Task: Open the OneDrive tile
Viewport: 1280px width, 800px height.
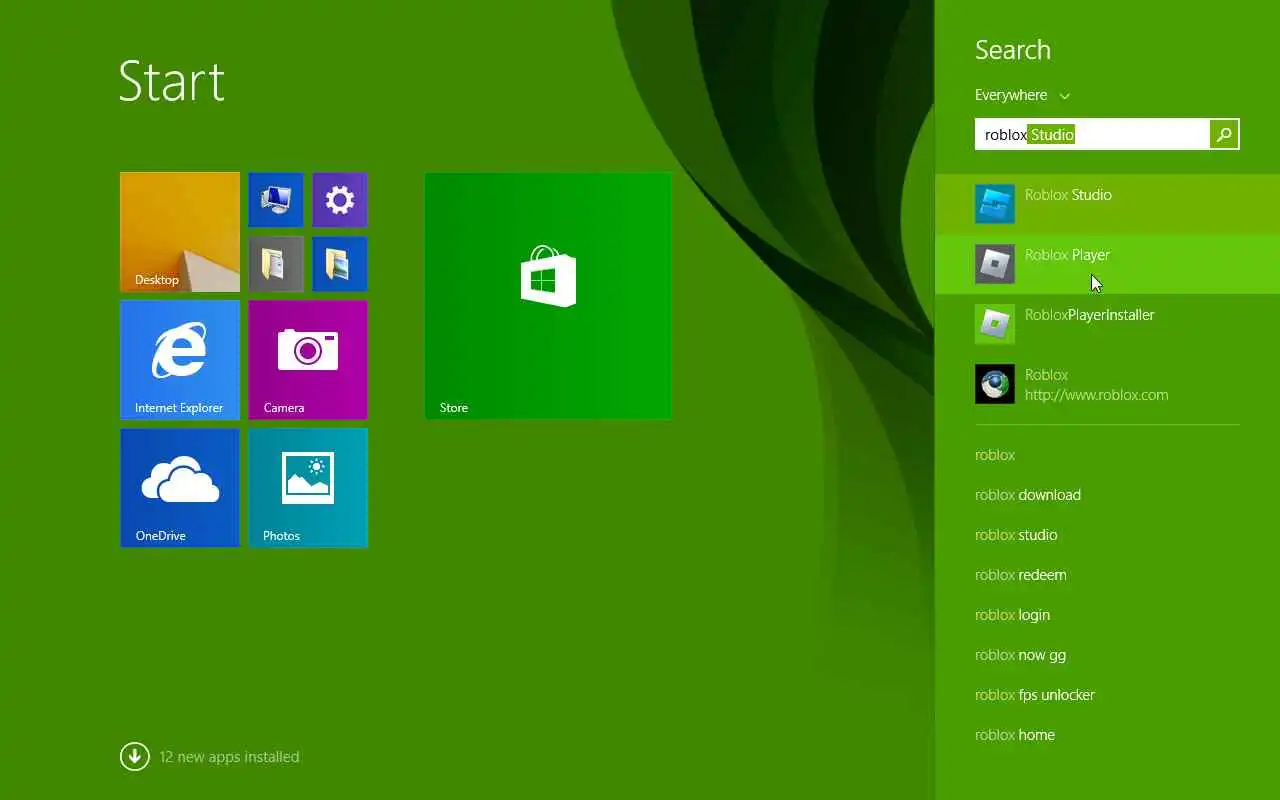Action: (180, 488)
